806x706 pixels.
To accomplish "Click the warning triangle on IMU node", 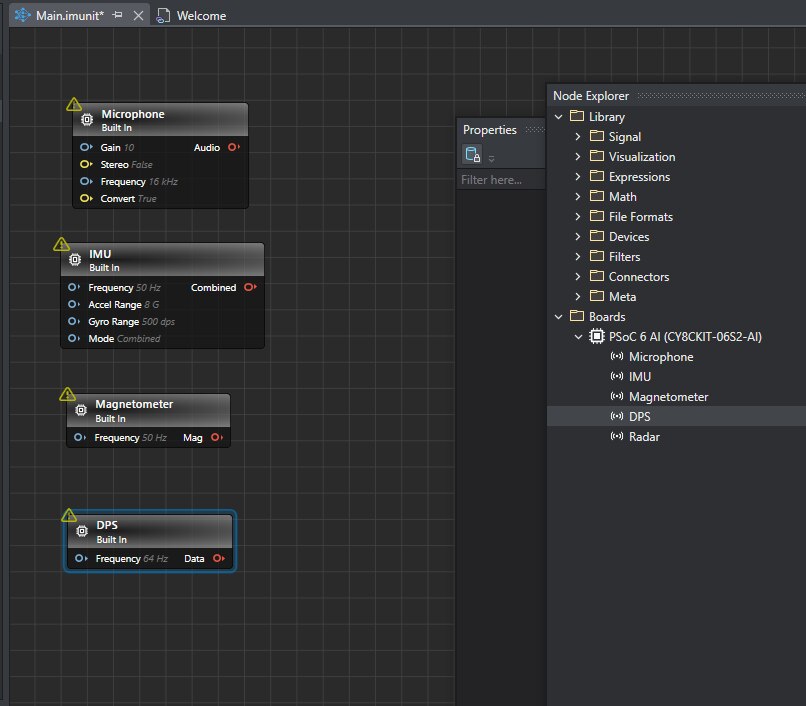I will click(x=61, y=244).
